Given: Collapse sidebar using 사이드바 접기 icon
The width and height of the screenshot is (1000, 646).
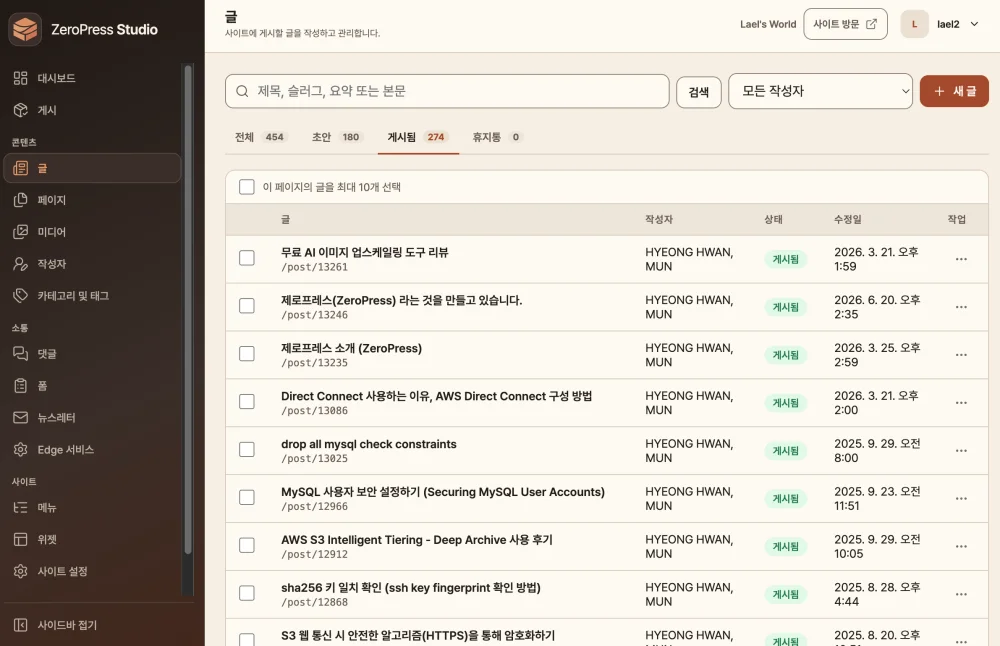Looking at the screenshot, I should 20,624.
